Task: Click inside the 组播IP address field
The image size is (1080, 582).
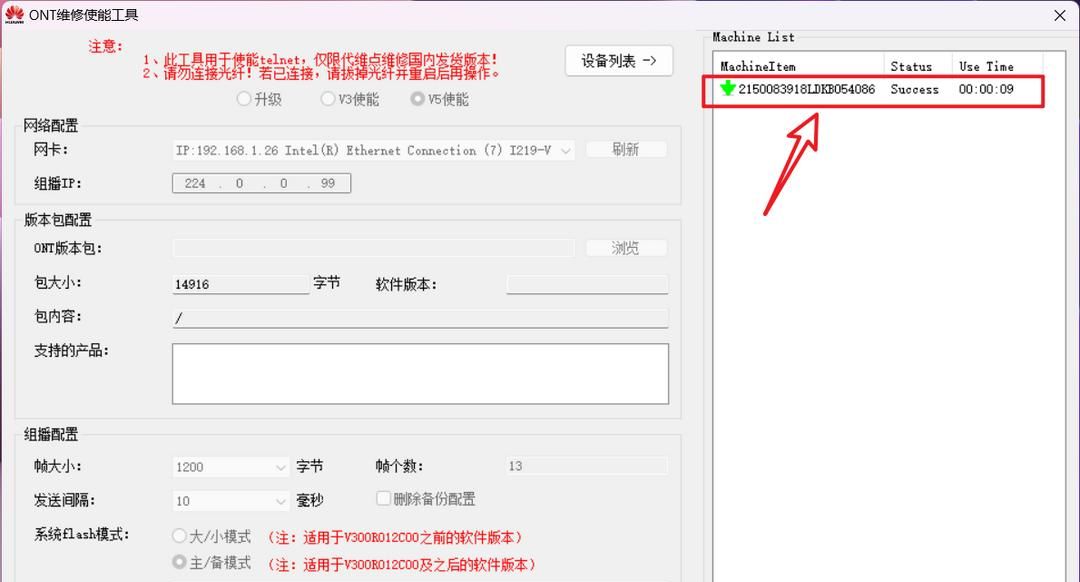Action: [x=260, y=183]
